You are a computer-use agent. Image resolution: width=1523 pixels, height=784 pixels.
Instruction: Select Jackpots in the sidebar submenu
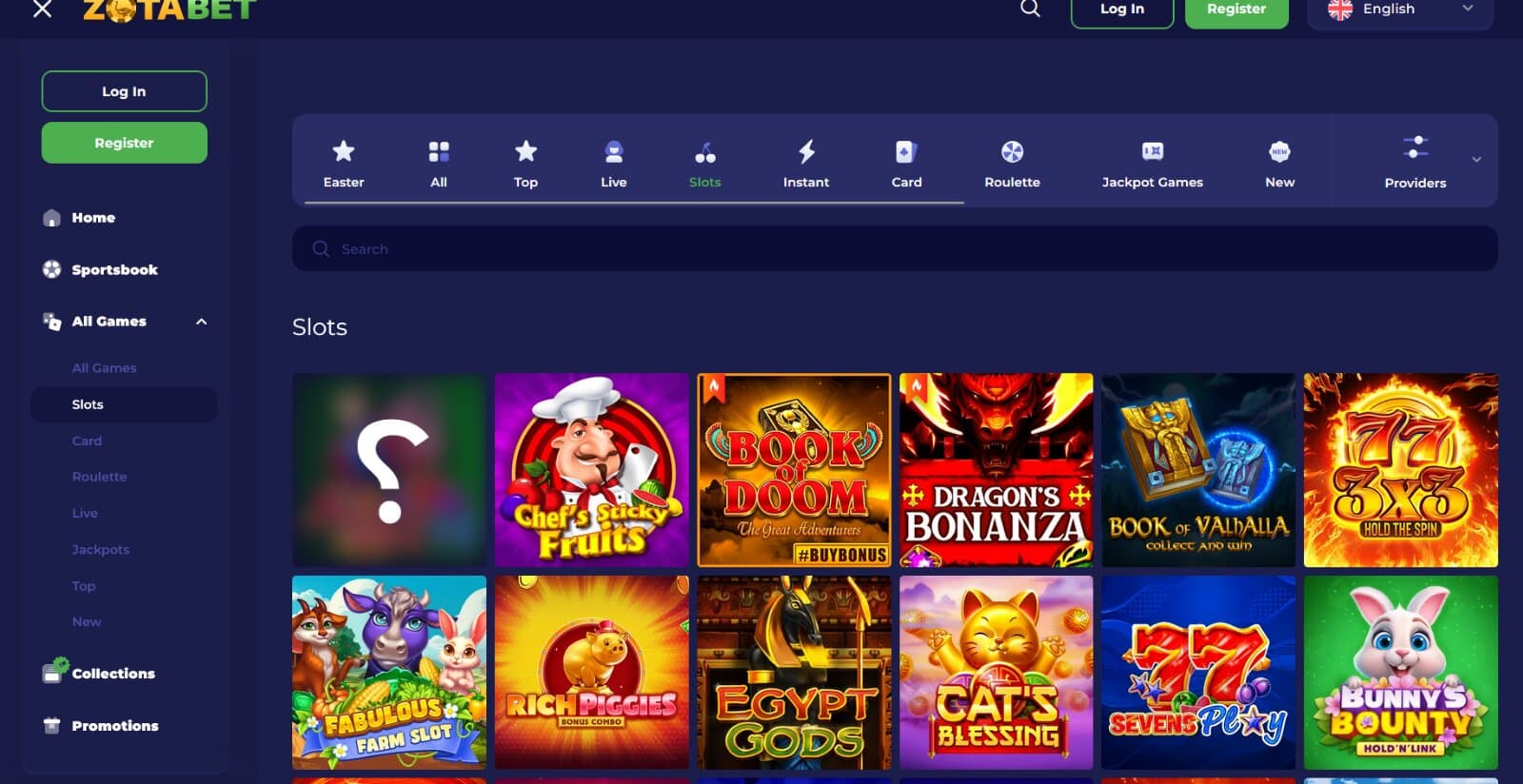pos(100,550)
